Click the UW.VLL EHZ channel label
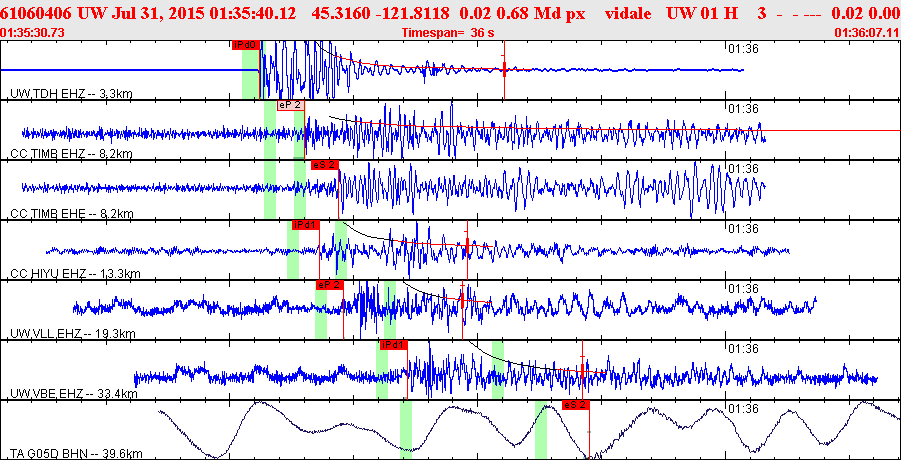The image size is (901, 460). [73, 333]
